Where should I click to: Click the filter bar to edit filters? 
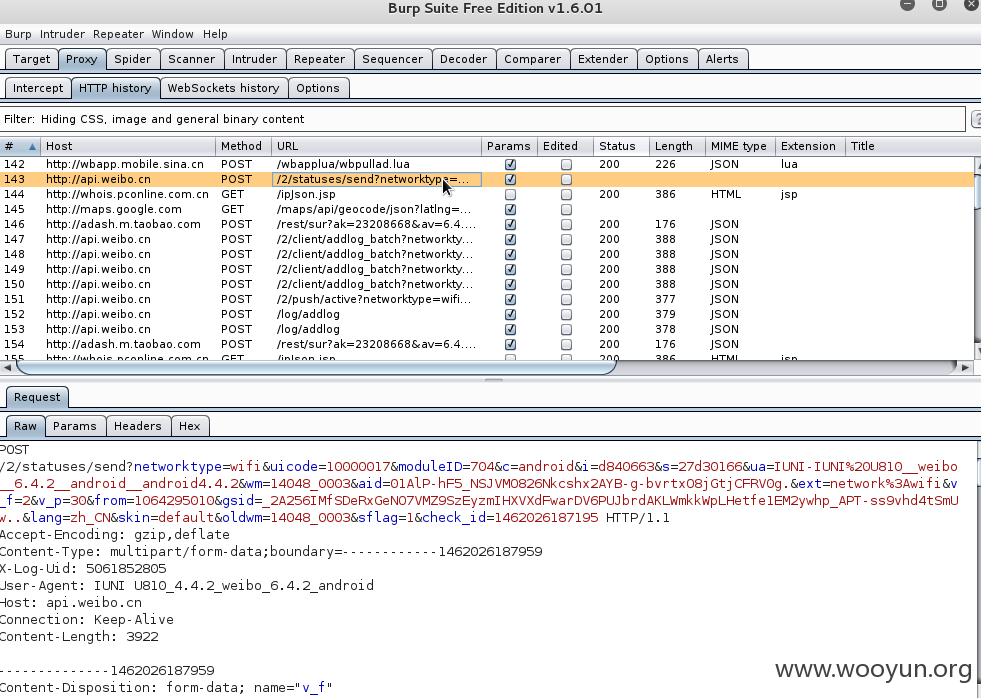point(482,119)
